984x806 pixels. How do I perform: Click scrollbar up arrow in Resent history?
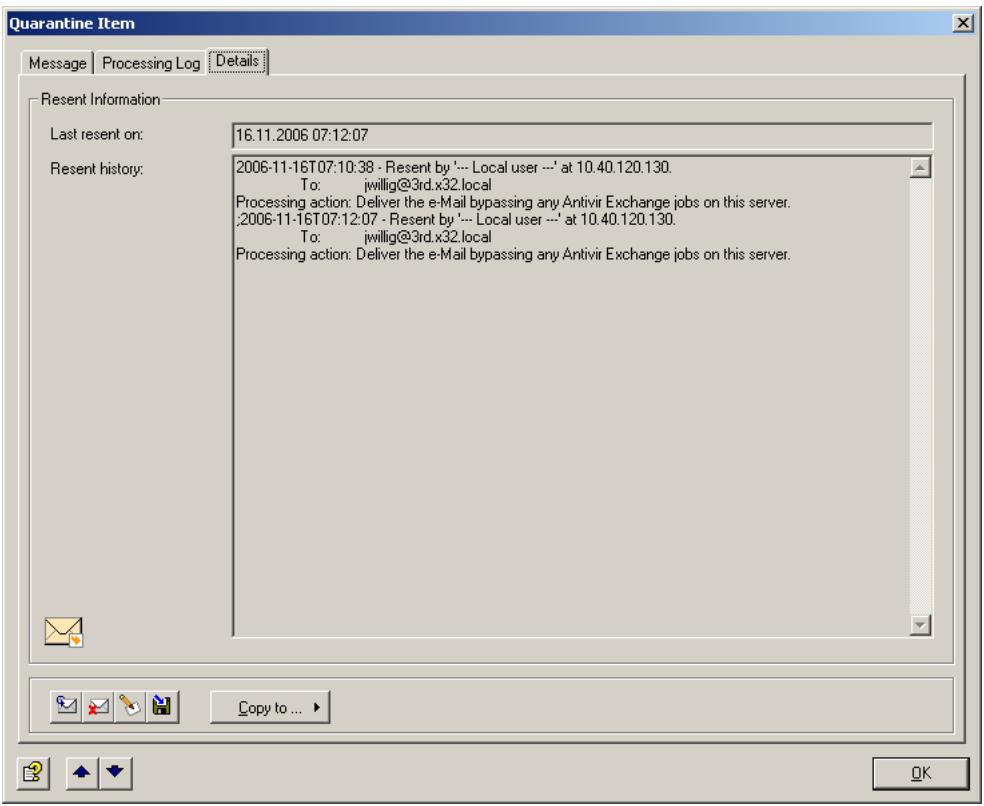pyautogui.click(x=920, y=168)
